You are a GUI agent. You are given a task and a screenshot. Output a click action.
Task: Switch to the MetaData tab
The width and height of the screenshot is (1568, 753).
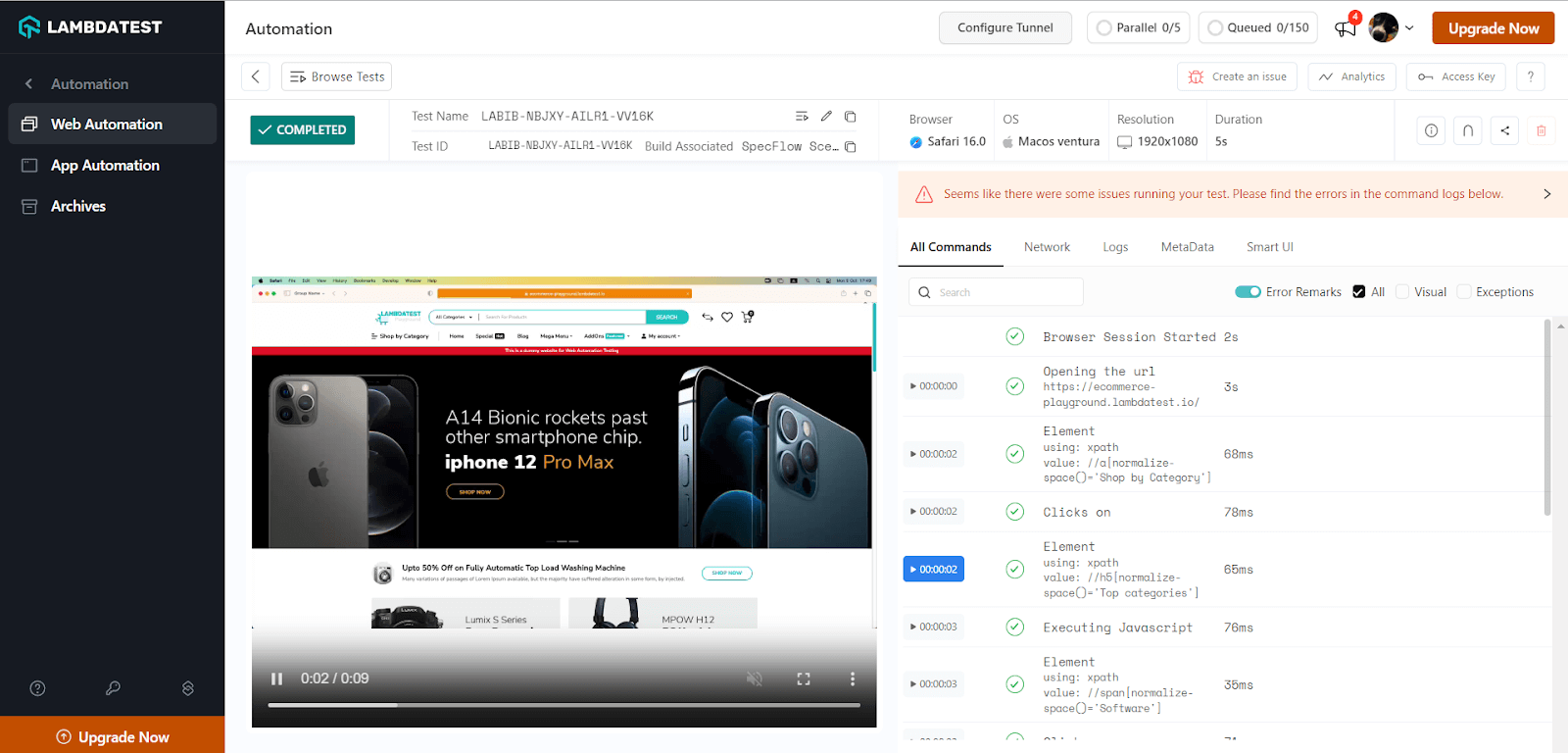1187,247
